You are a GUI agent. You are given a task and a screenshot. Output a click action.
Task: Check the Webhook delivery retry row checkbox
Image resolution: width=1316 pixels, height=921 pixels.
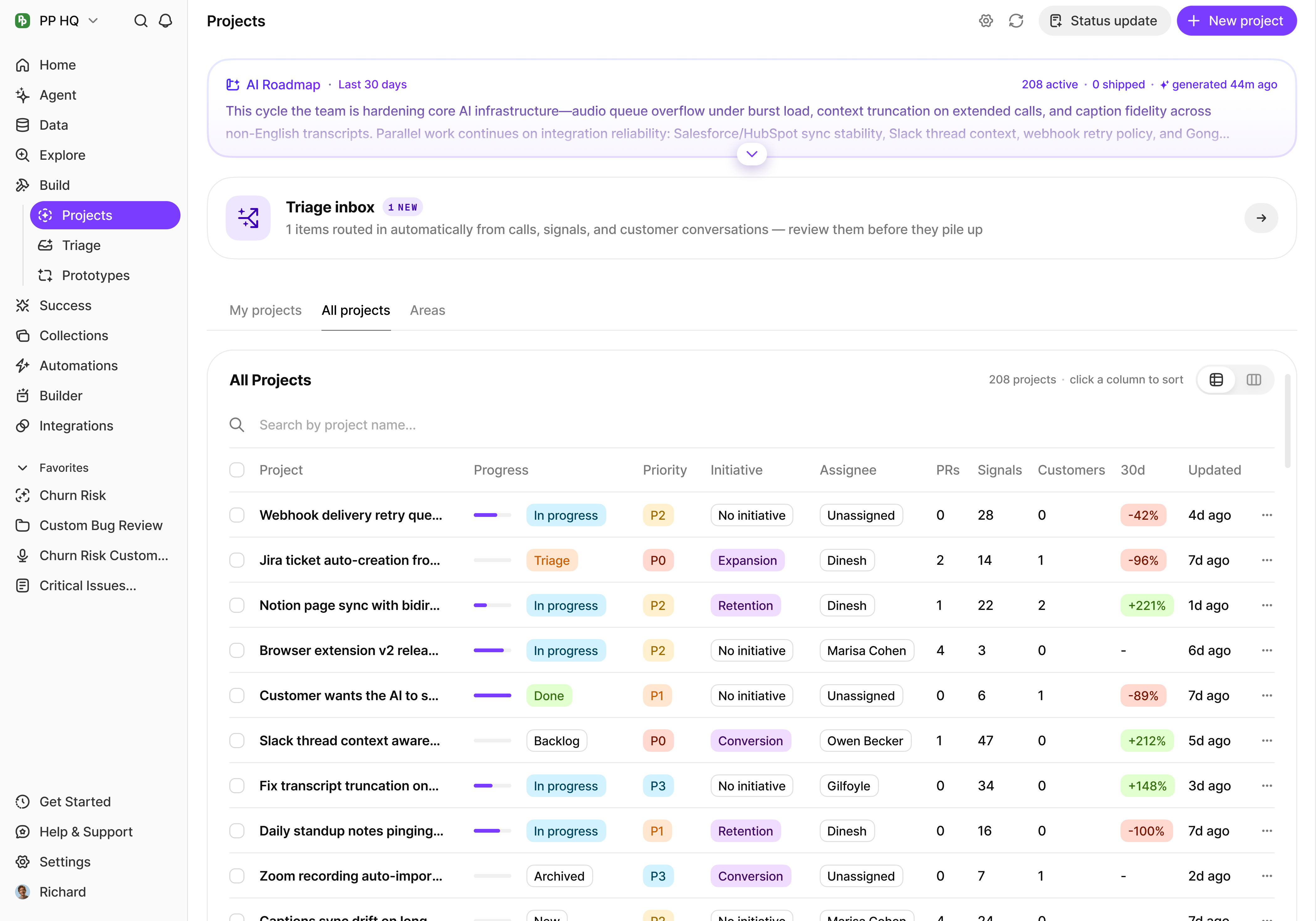pyautogui.click(x=237, y=515)
